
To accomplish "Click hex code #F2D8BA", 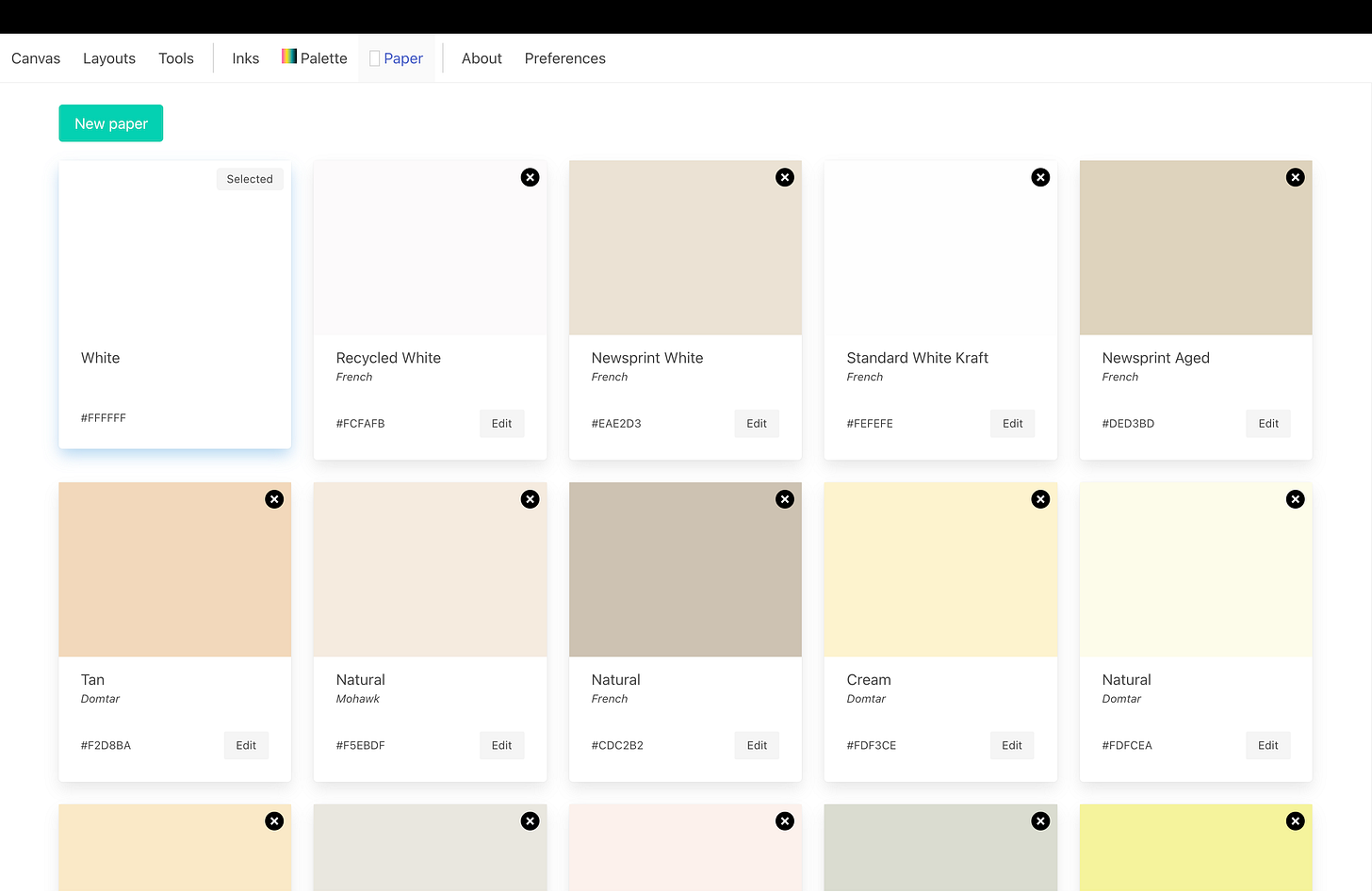I will [106, 746].
